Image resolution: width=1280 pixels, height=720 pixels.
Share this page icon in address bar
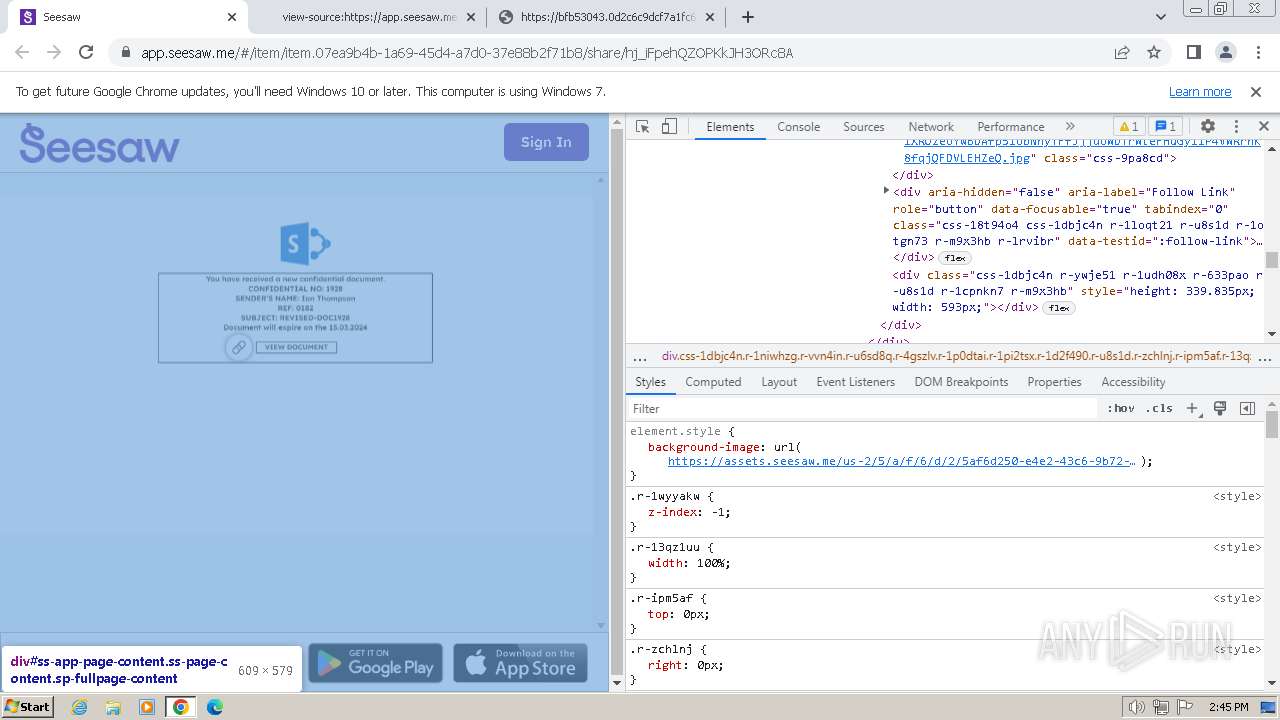click(x=1122, y=52)
